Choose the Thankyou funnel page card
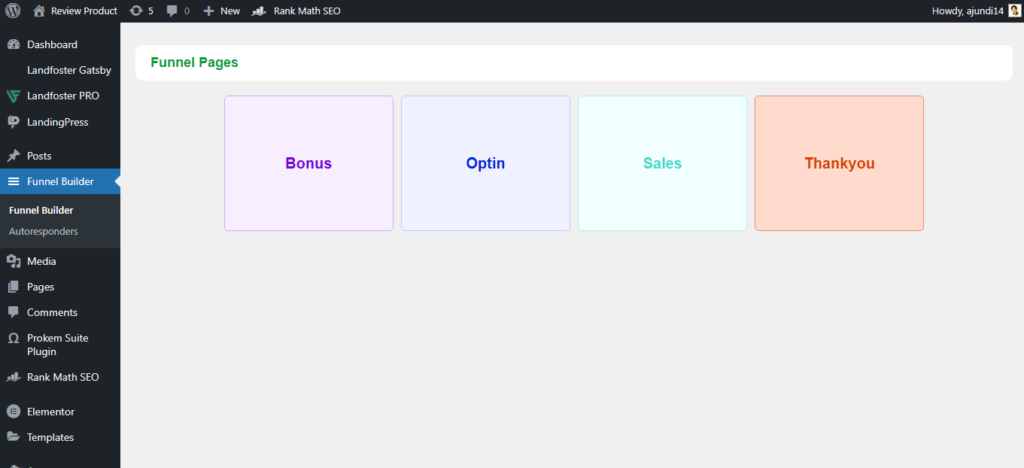1024x468 pixels. pos(839,163)
